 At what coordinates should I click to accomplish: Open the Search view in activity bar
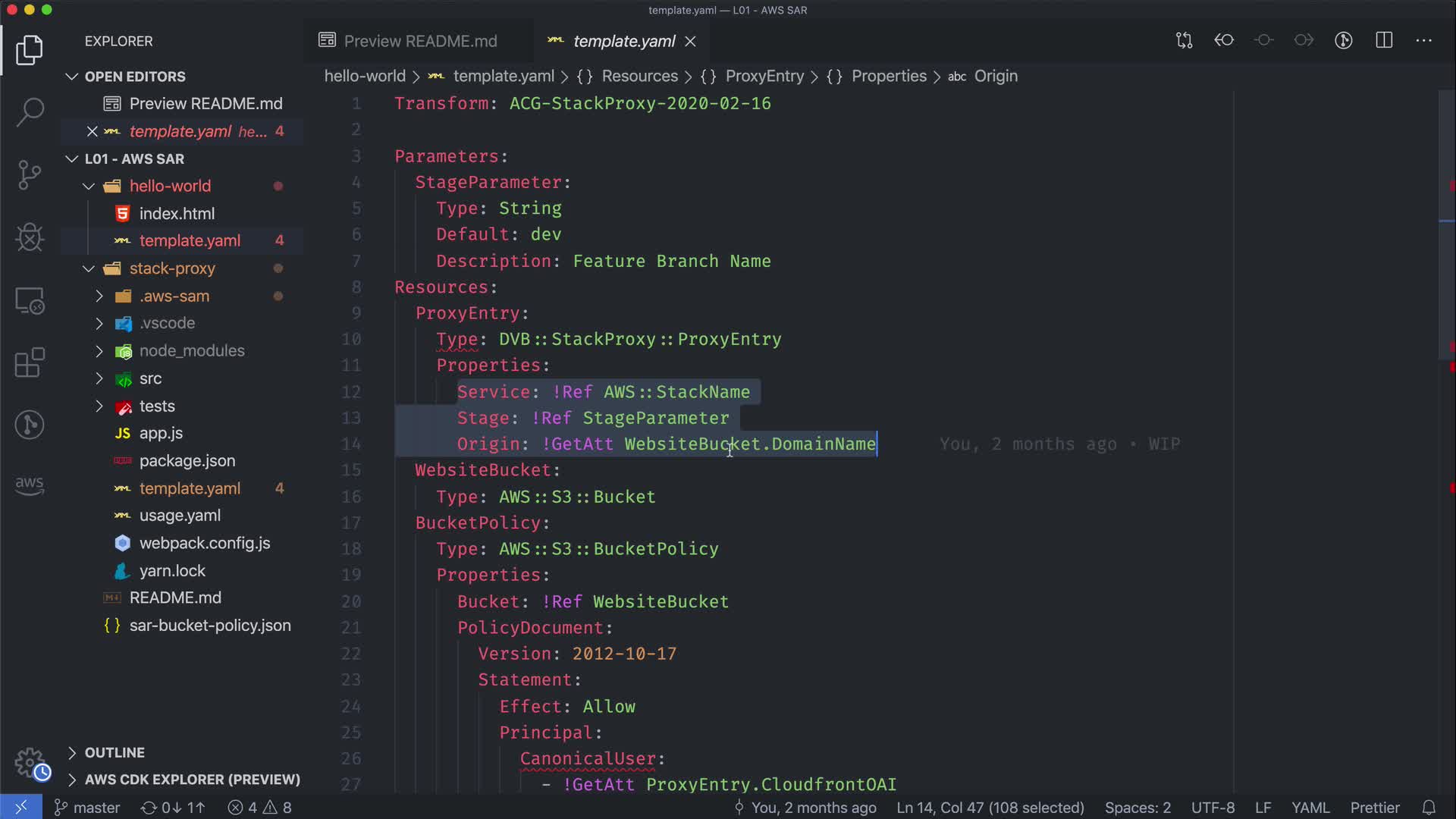(x=30, y=112)
